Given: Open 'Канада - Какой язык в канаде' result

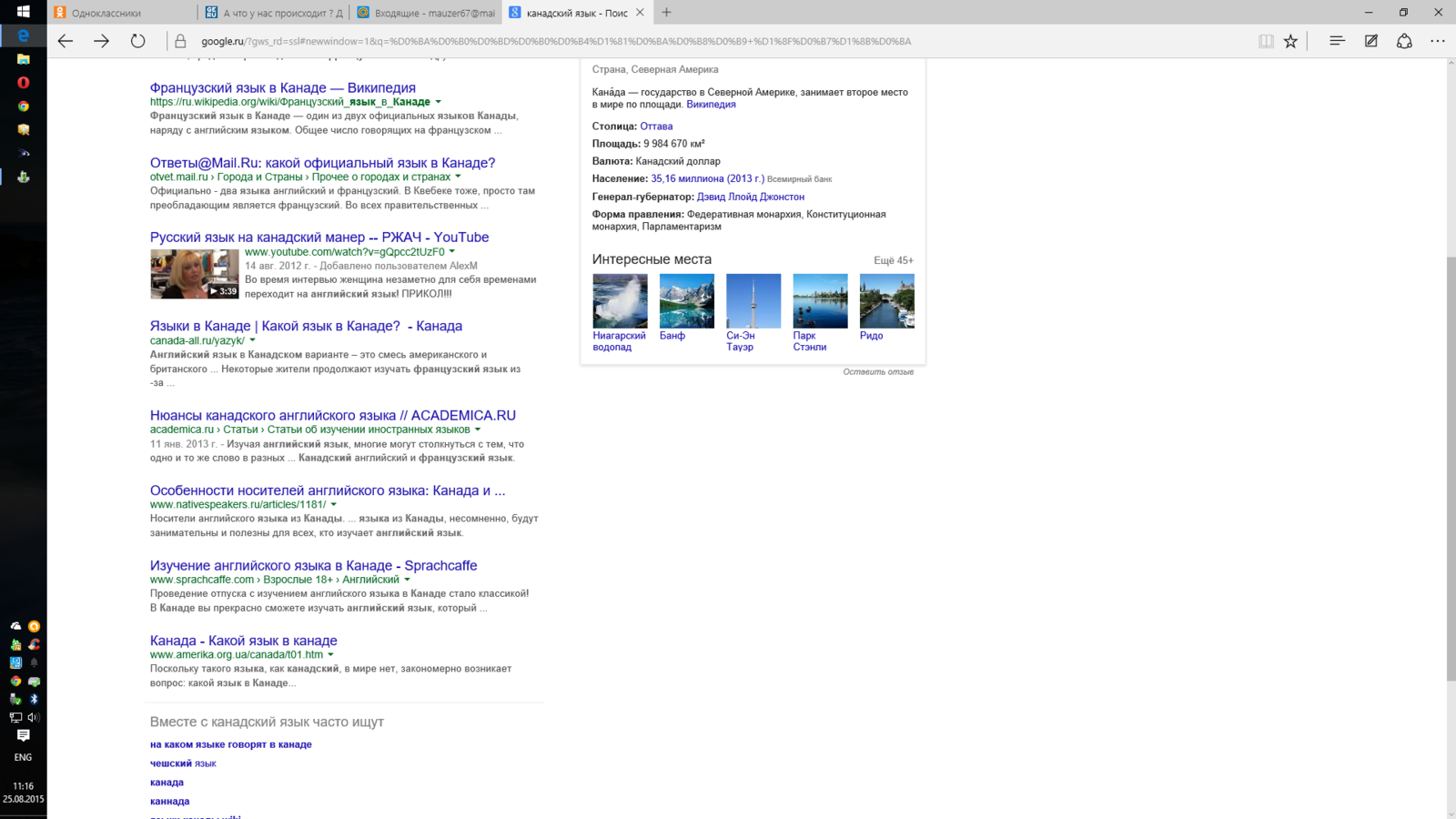Looking at the screenshot, I should (243, 641).
